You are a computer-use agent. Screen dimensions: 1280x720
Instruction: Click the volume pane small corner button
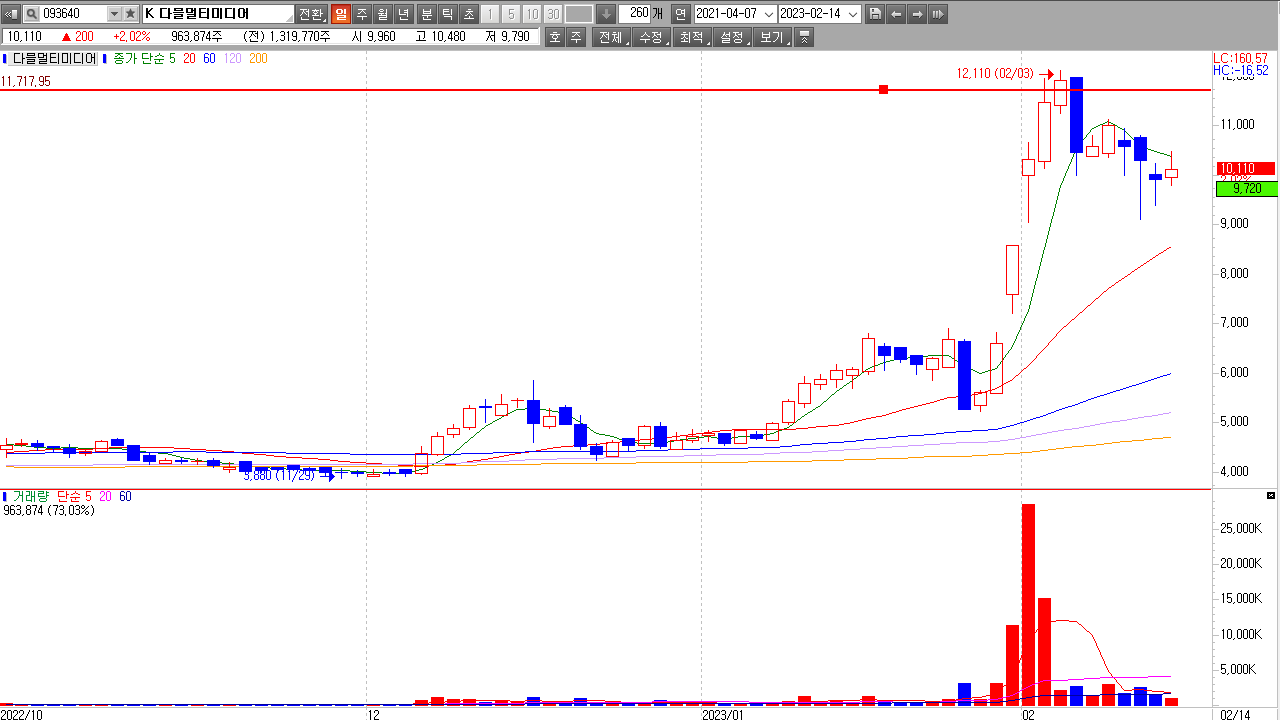[1271, 496]
